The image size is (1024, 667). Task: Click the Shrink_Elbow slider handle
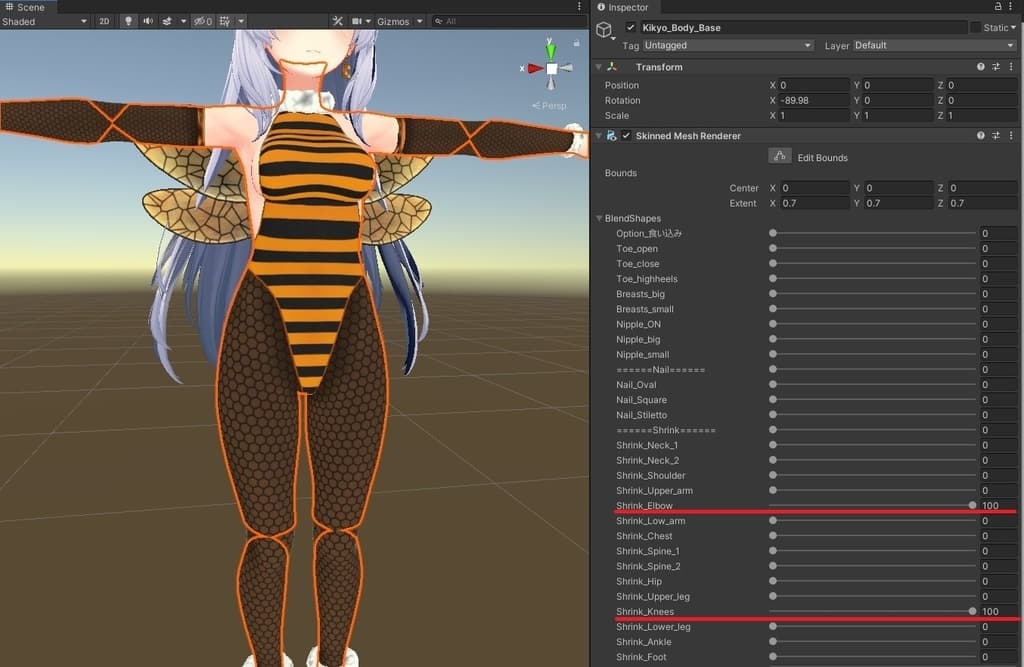[x=972, y=506]
